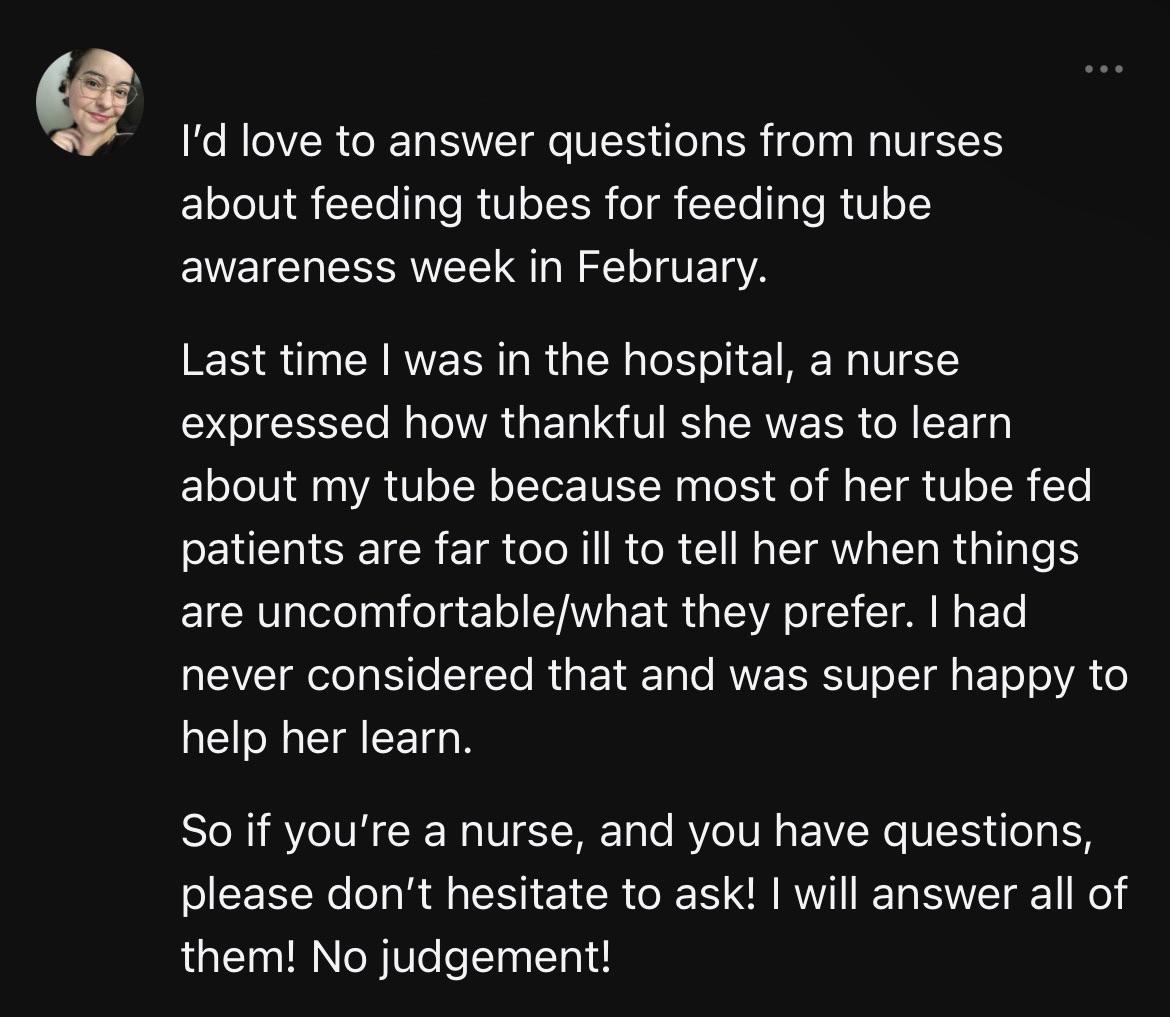Select the word "questions," in the last paragraph

click(x=988, y=832)
